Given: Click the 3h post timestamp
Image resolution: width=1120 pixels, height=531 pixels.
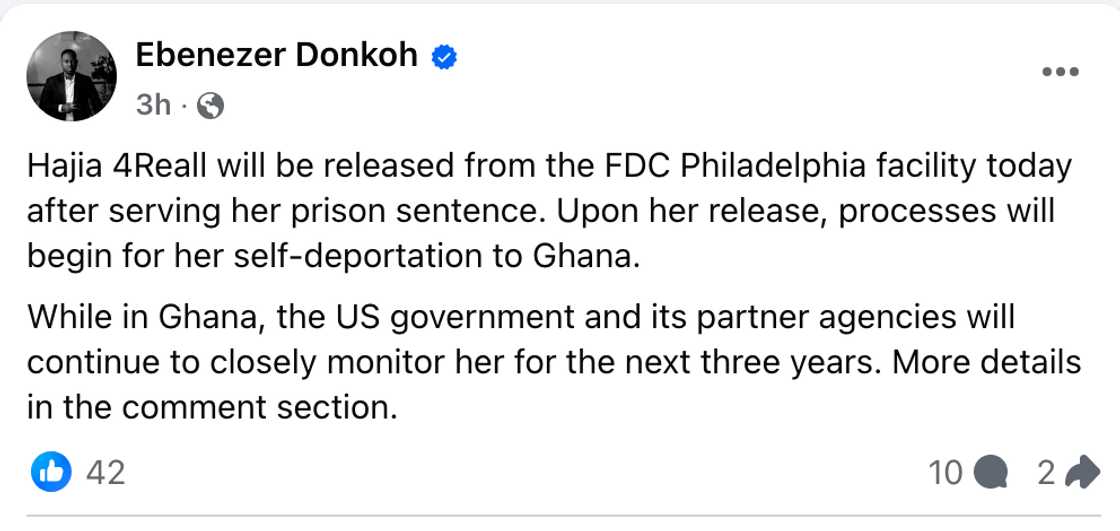Looking at the screenshot, I should [x=152, y=105].
